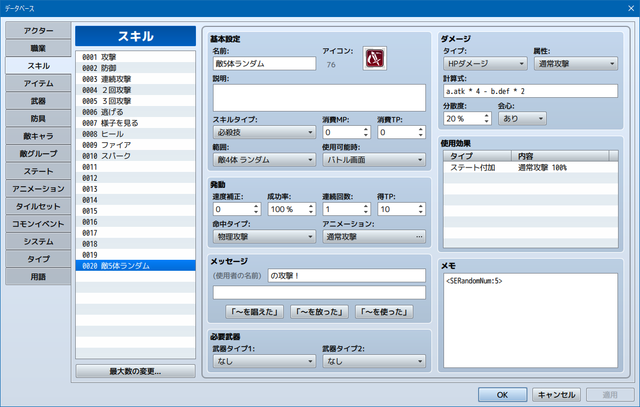
Task: Click the second message line field
Action: click(x=319, y=293)
